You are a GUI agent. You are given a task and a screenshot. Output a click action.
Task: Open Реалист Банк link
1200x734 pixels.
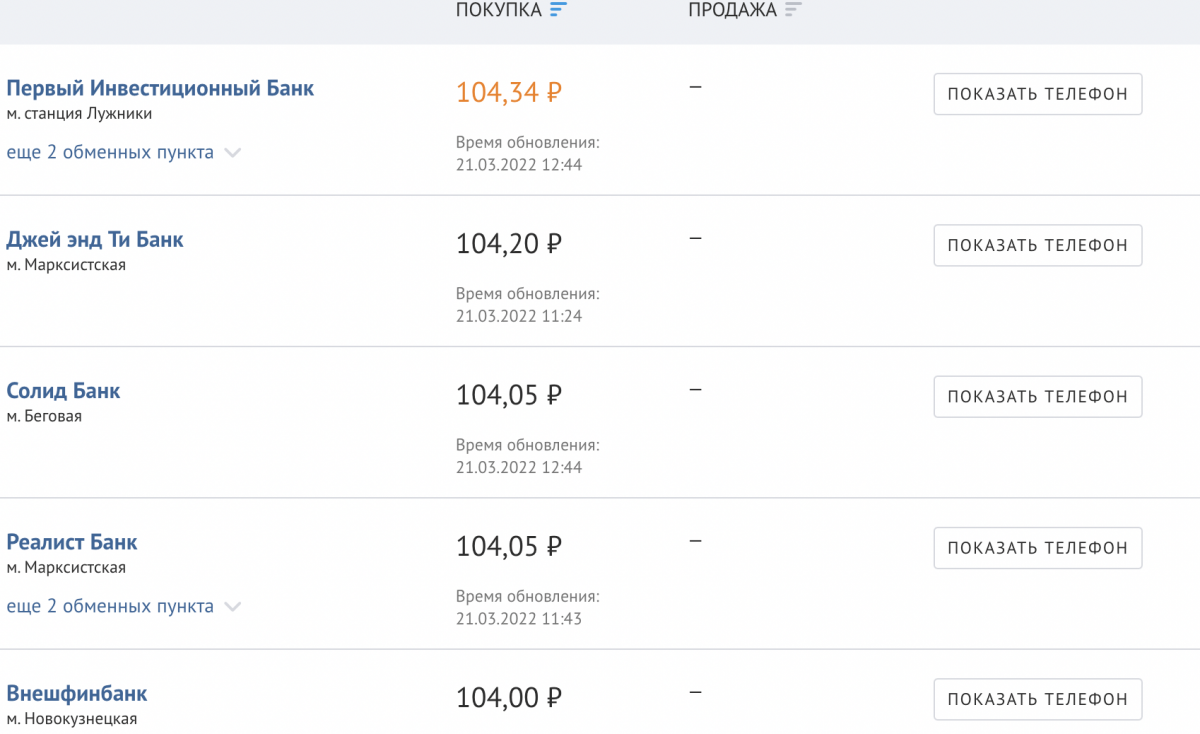(x=72, y=542)
